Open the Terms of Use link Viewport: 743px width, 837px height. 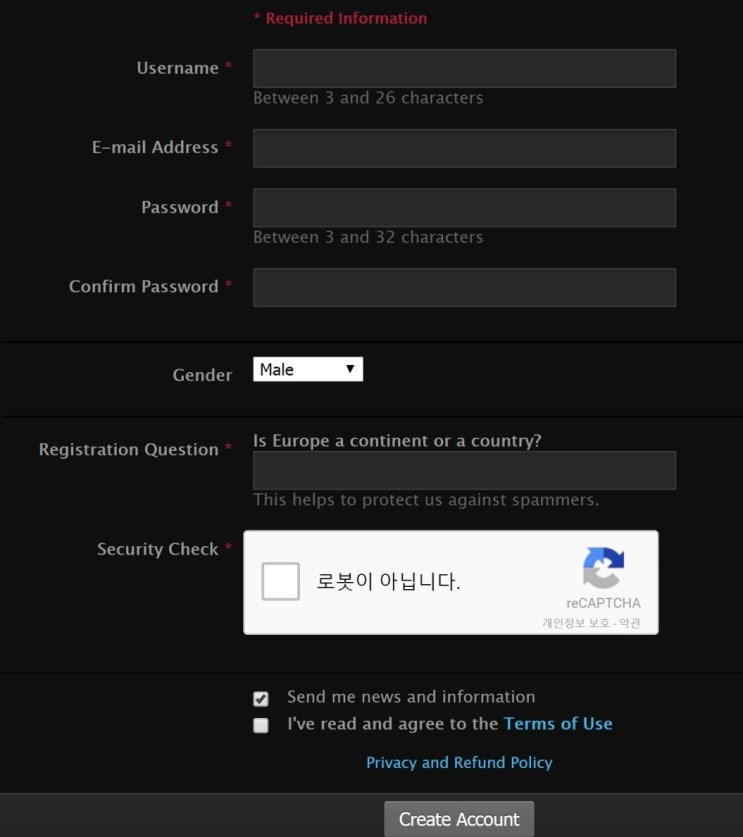click(558, 724)
